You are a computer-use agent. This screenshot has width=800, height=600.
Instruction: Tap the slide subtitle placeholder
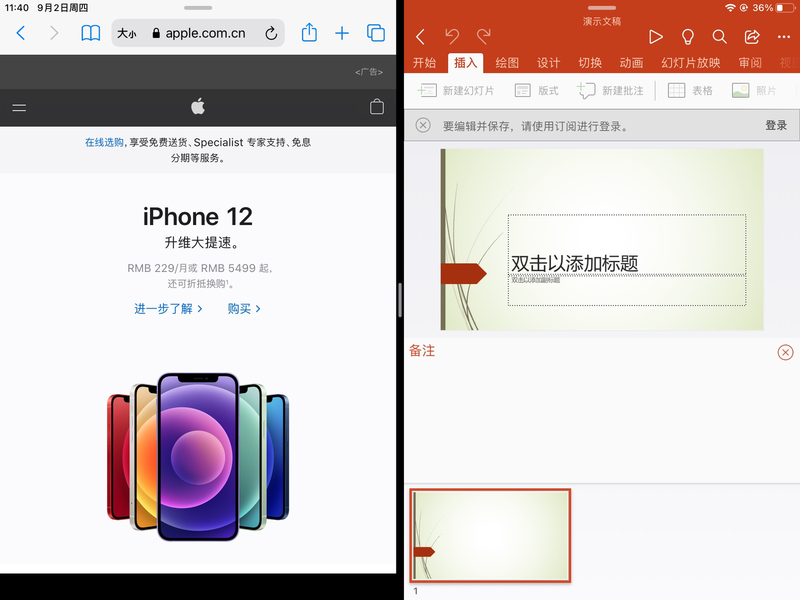627,290
